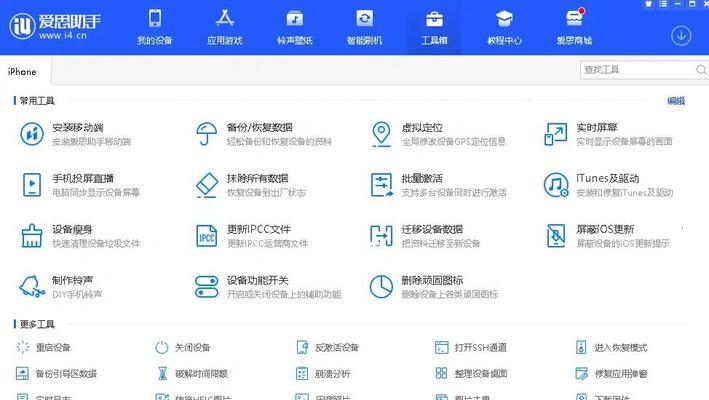
Task: Open 迁移设备数据 transfer icon
Action: click(x=381, y=236)
